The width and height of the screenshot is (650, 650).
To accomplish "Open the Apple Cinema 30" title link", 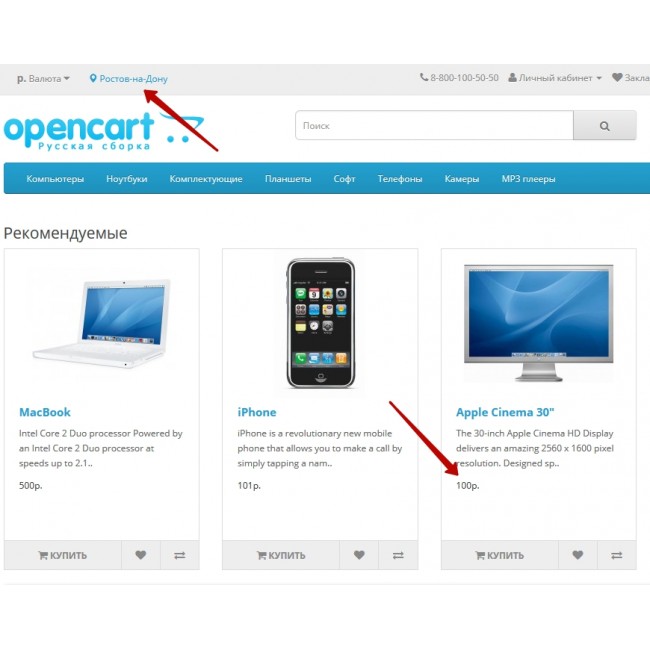I will pyautogui.click(x=505, y=412).
